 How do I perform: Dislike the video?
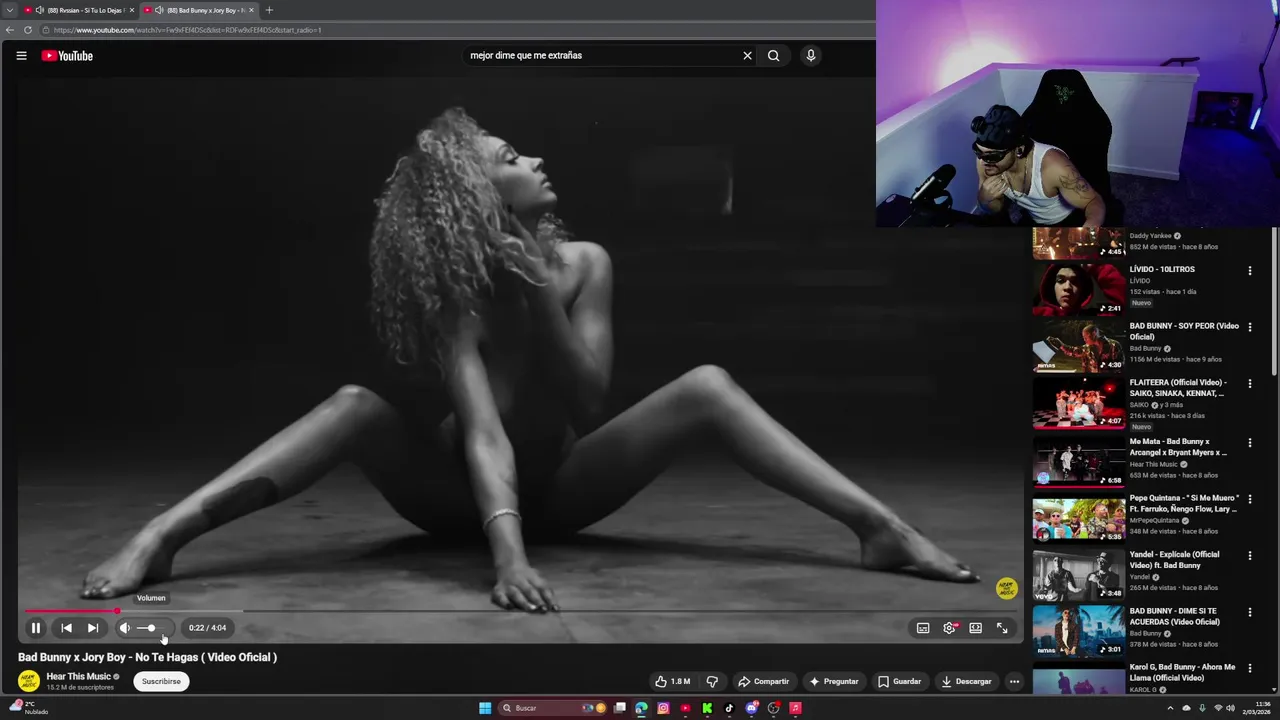(x=712, y=681)
